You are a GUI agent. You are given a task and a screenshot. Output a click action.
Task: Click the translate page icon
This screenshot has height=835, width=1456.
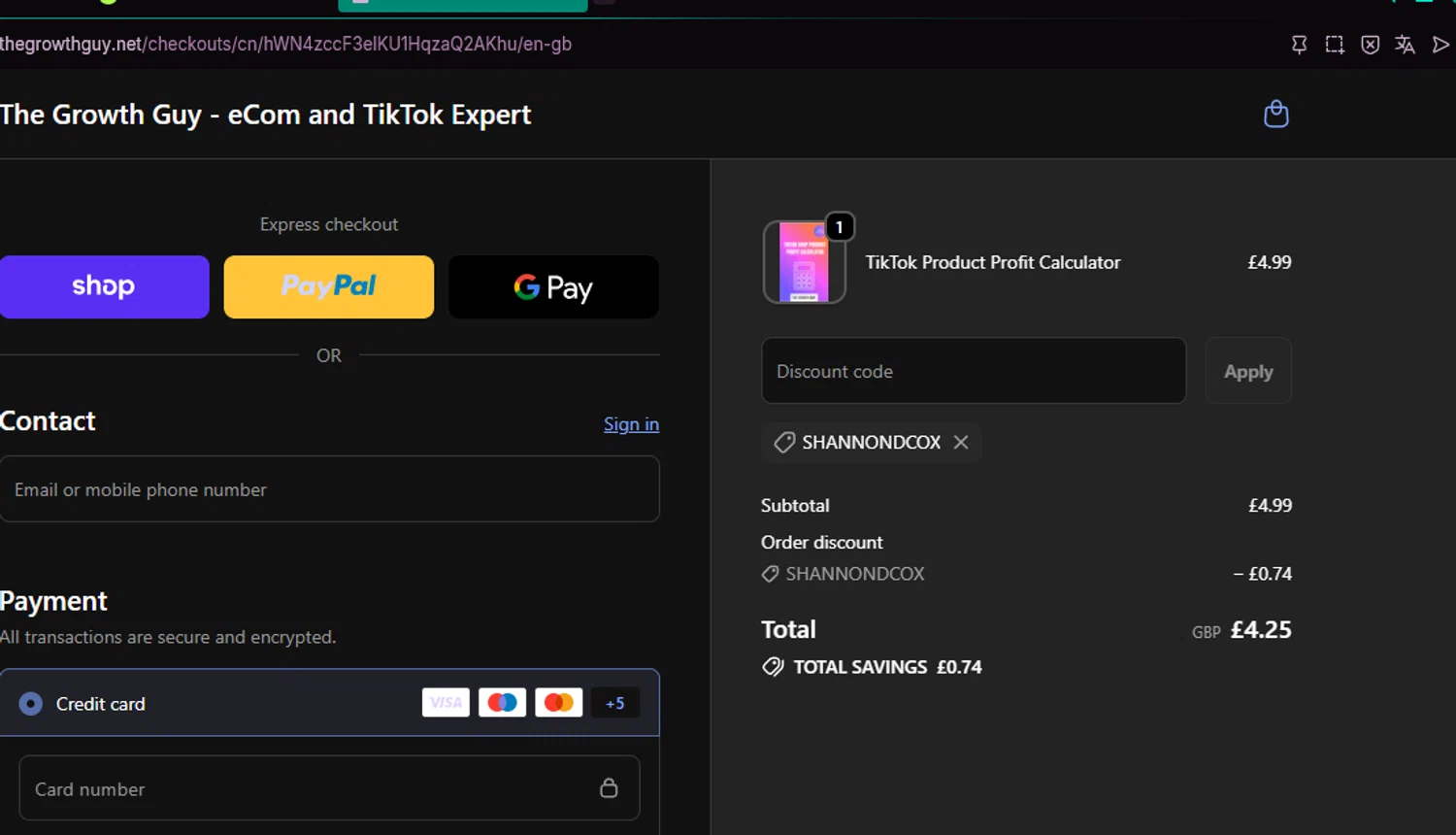(x=1405, y=45)
